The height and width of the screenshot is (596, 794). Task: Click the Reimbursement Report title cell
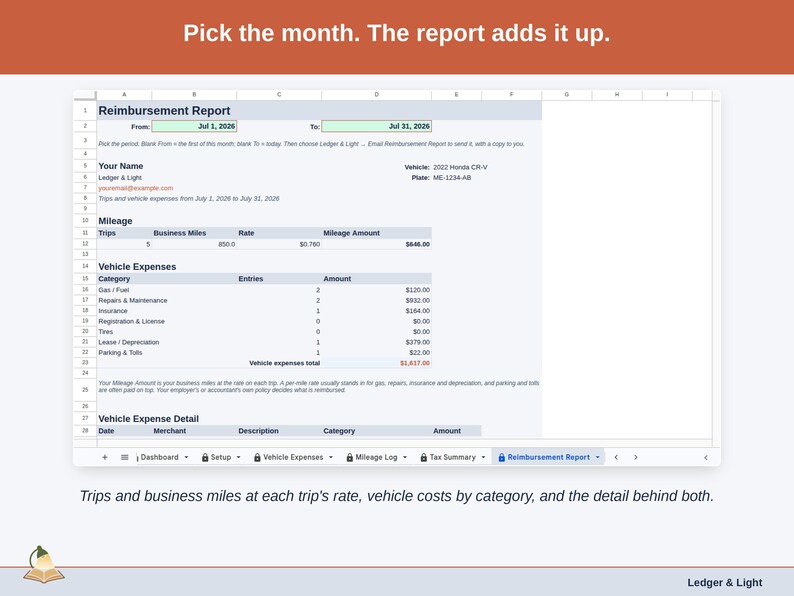pos(164,110)
